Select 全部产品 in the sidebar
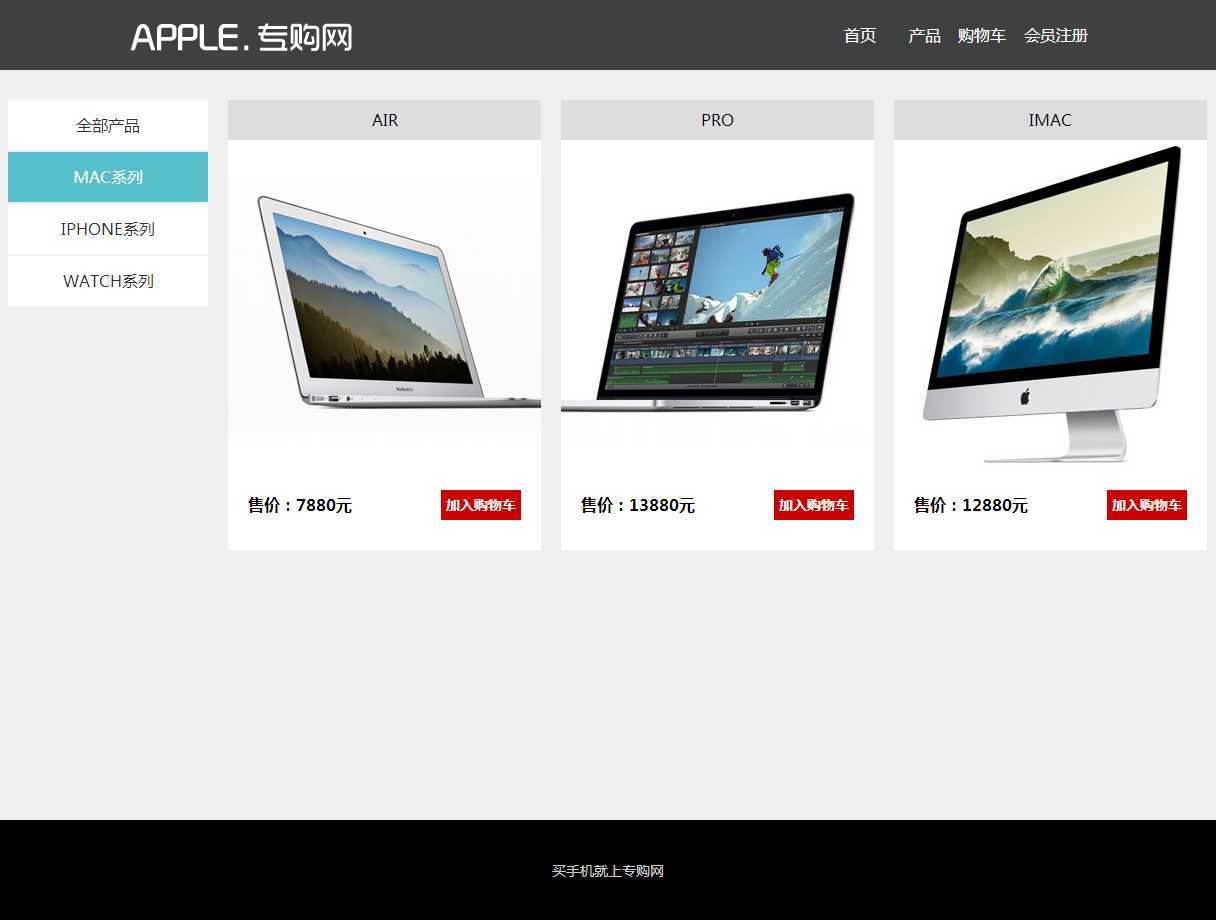 (x=108, y=126)
